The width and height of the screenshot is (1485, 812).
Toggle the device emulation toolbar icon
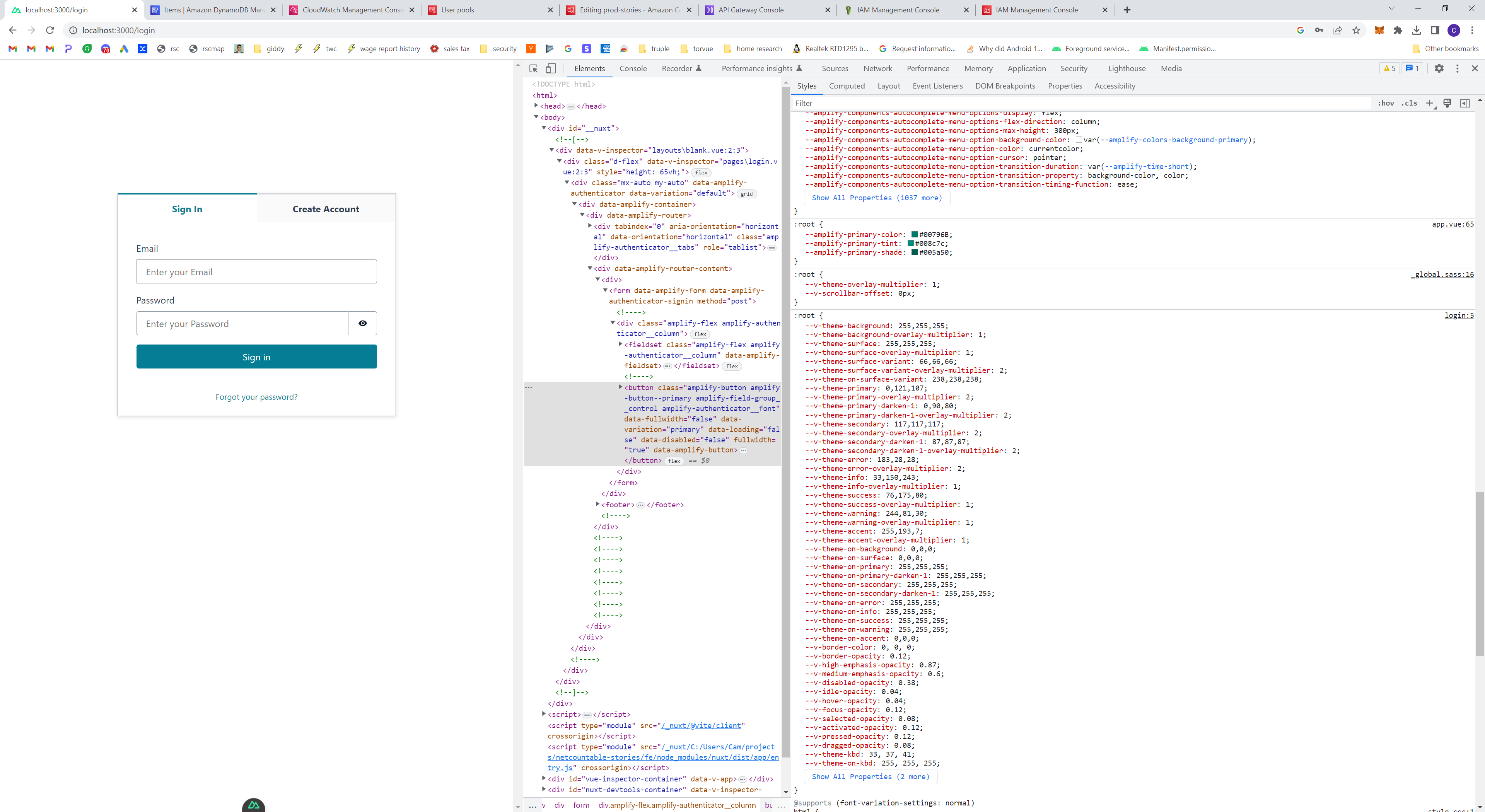pyautogui.click(x=551, y=68)
